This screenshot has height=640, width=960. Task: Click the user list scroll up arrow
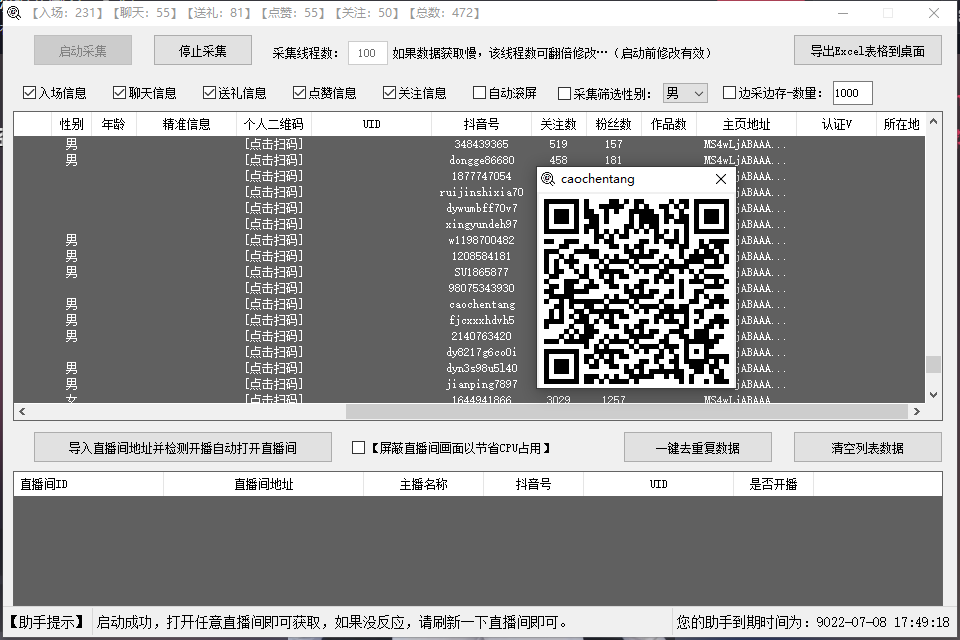click(933, 121)
